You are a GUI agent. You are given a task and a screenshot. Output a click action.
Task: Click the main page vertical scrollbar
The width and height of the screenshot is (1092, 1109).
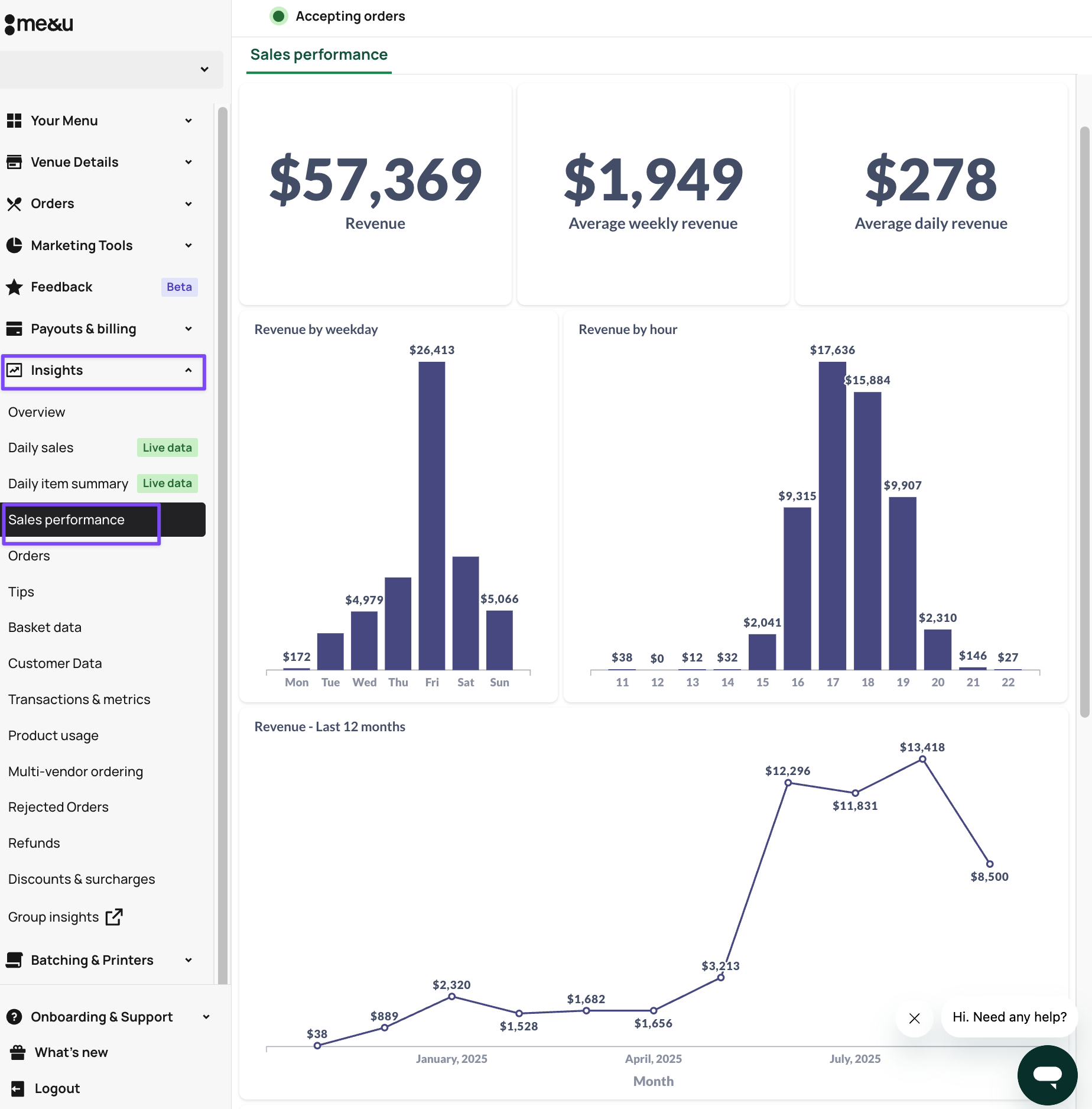[1084, 414]
